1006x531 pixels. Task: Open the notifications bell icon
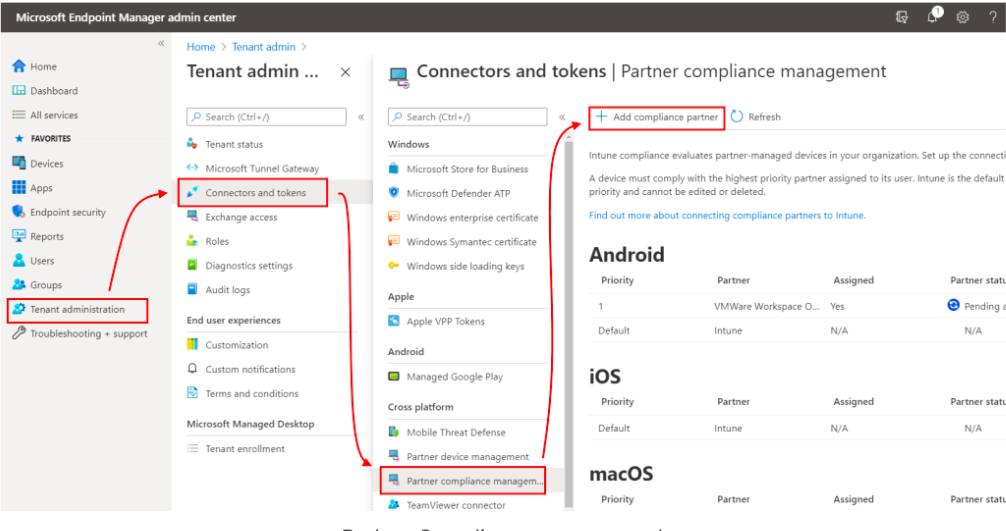coord(933,16)
